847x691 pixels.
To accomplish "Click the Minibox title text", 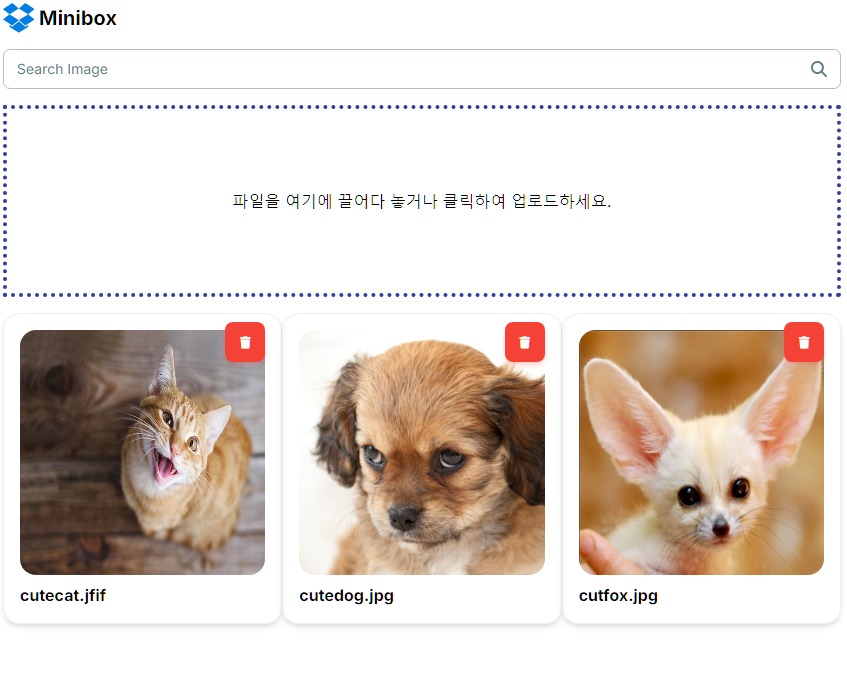I will pos(78,18).
